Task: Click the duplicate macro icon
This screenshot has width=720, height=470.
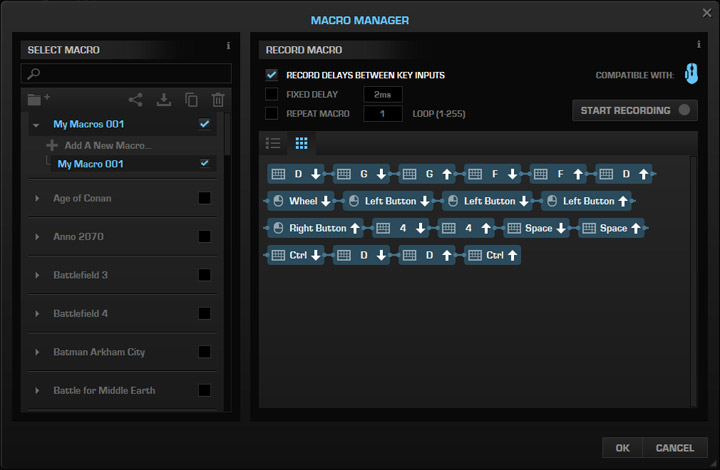Action: [191, 100]
